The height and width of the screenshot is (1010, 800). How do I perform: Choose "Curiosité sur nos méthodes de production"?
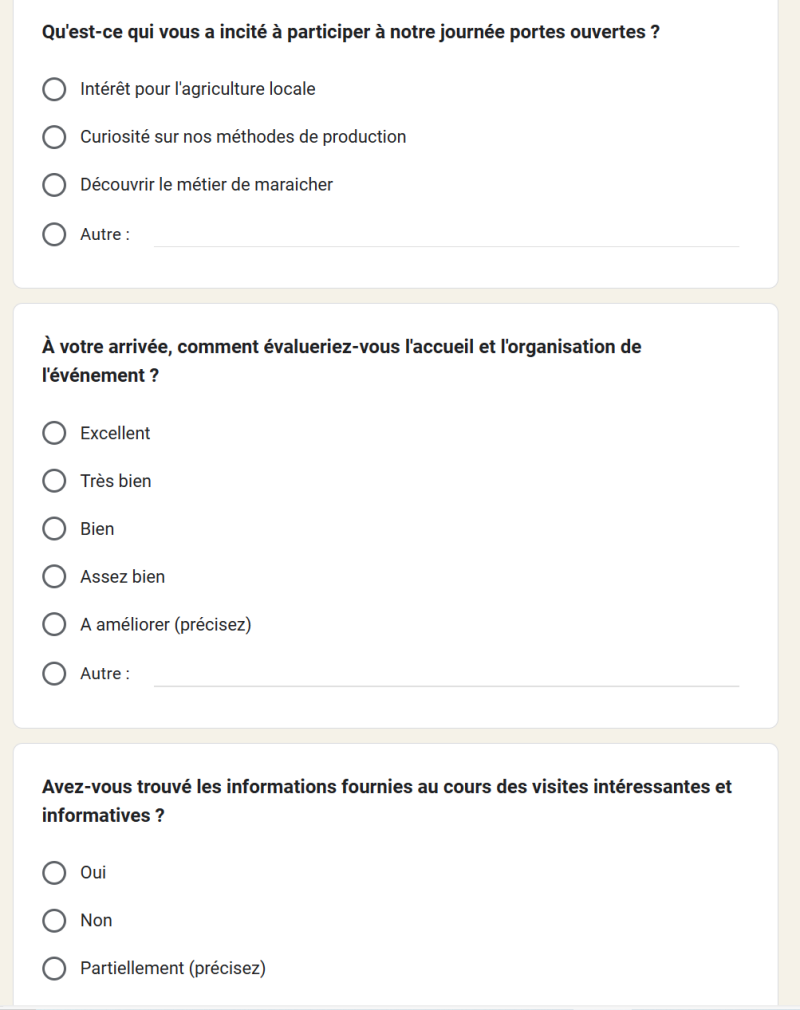coord(54,137)
